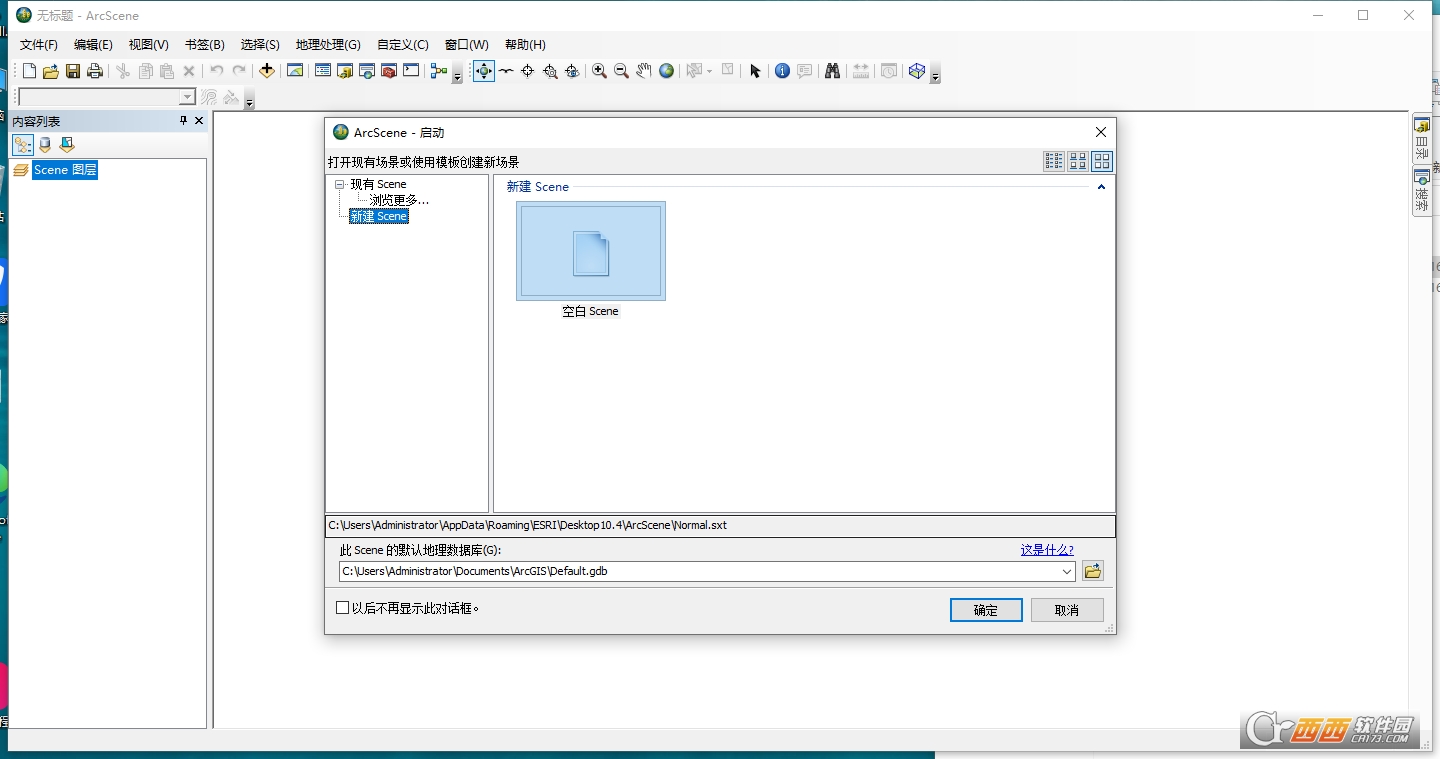This screenshot has width=1440, height=759.
Task: Click the 取消 button
Action: tap(1067, 610)
